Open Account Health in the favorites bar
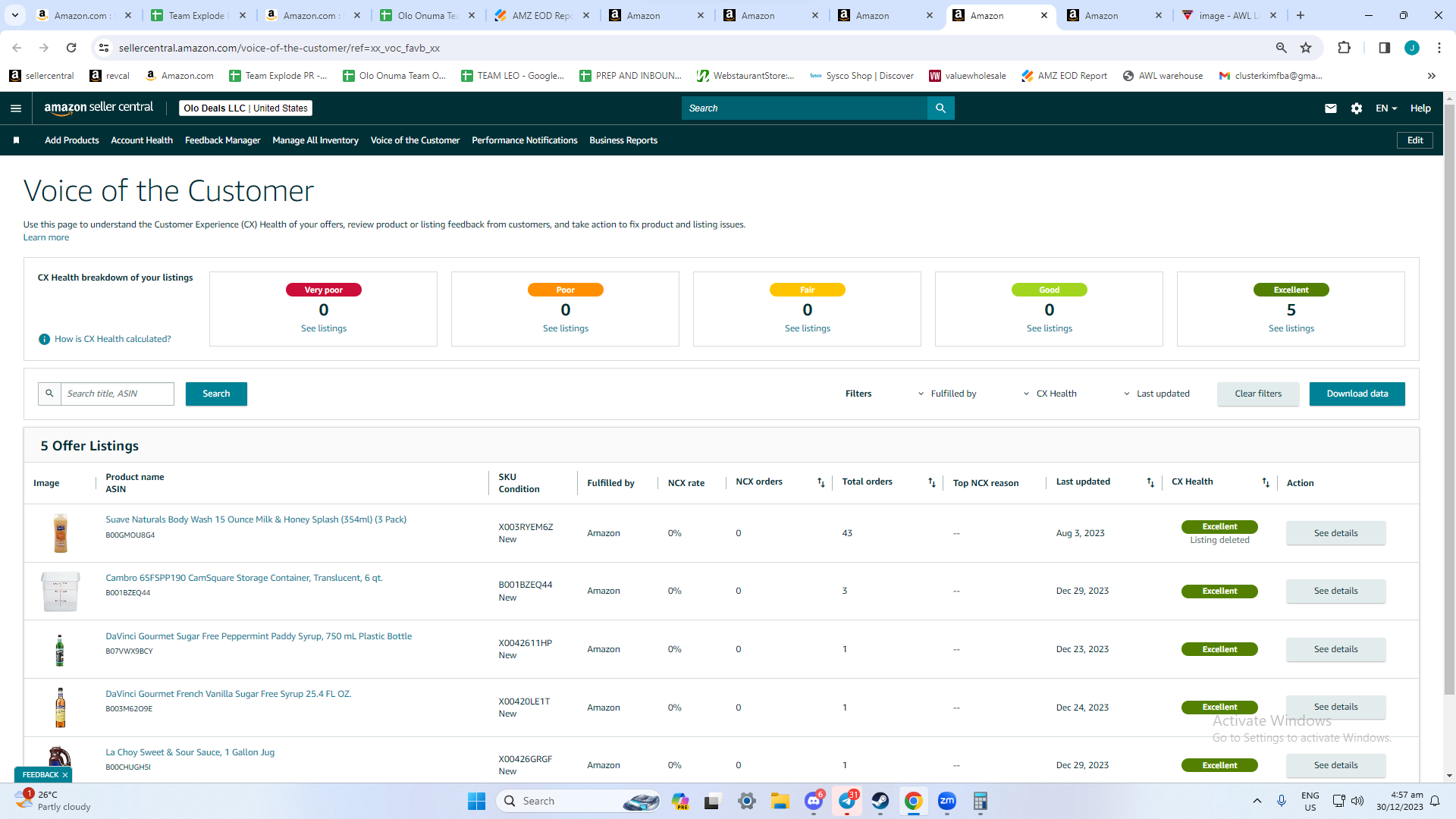1456x819 pixels. click(x=142, y=140)
